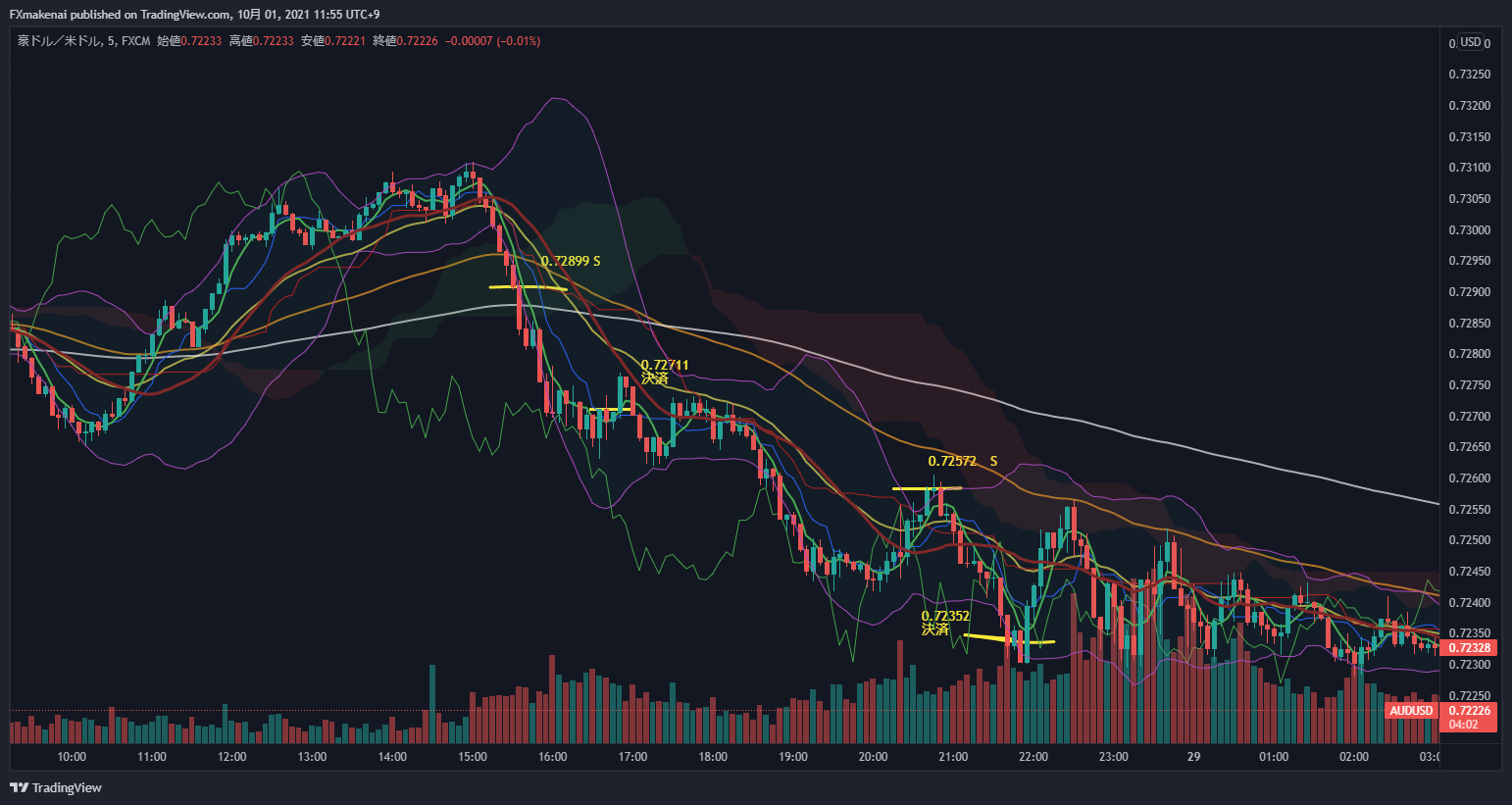Click the 0.72400 price axis label
This screenshot has height=805, width=1512.
1470,603
